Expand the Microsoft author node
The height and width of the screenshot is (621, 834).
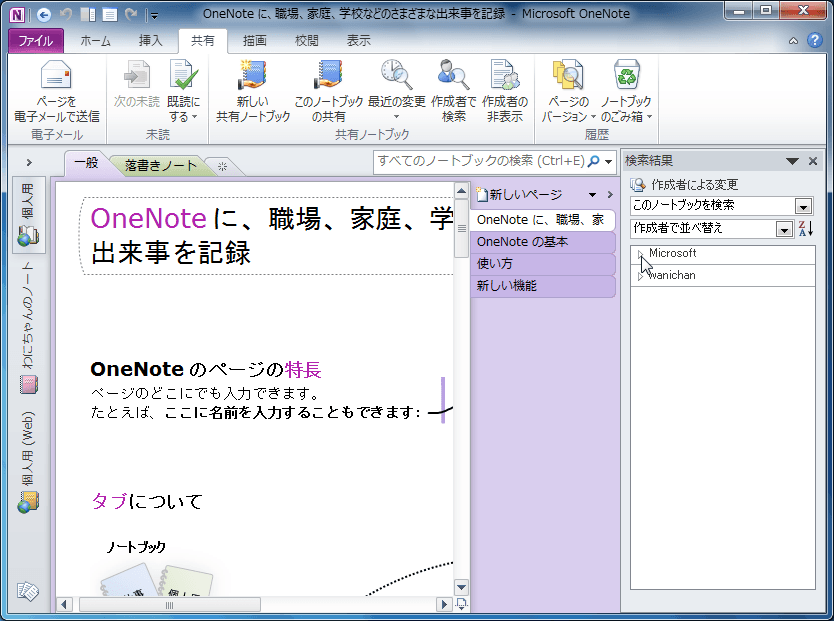click(x=640, y=254)
